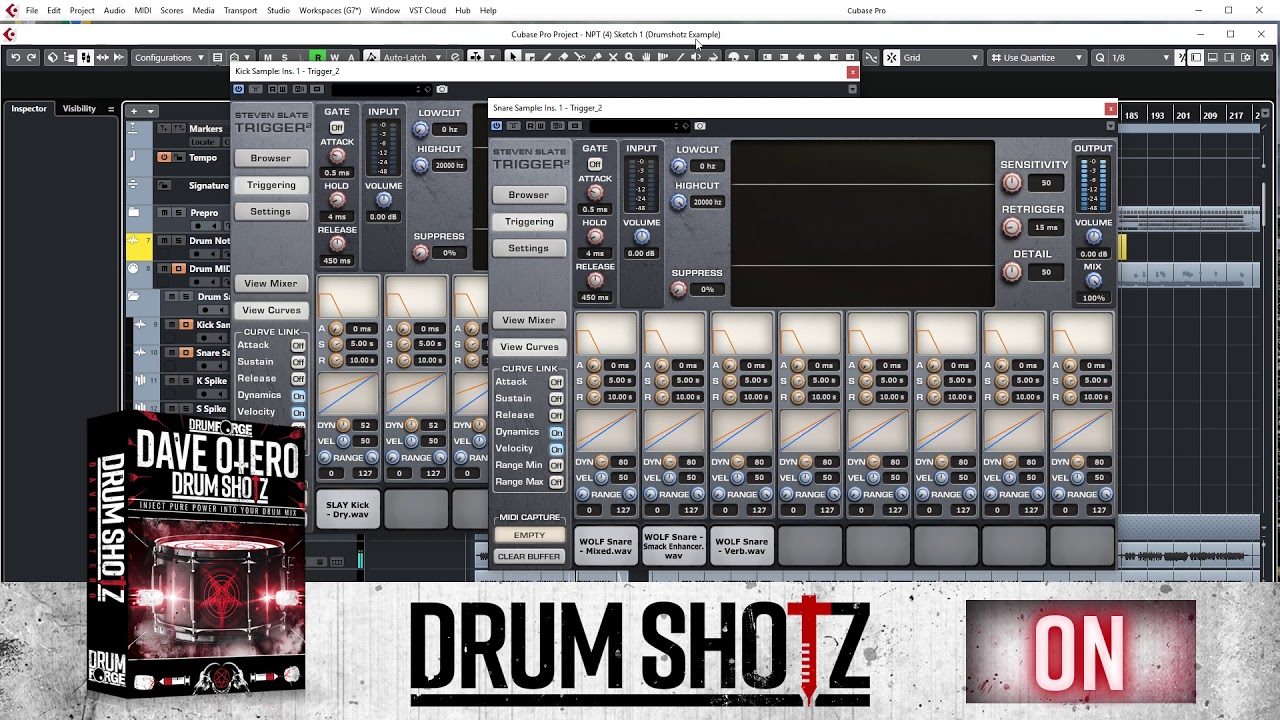
Task: Activate write automation W button in toolbar
Action: pyautogui.click(x=334, y=57)
